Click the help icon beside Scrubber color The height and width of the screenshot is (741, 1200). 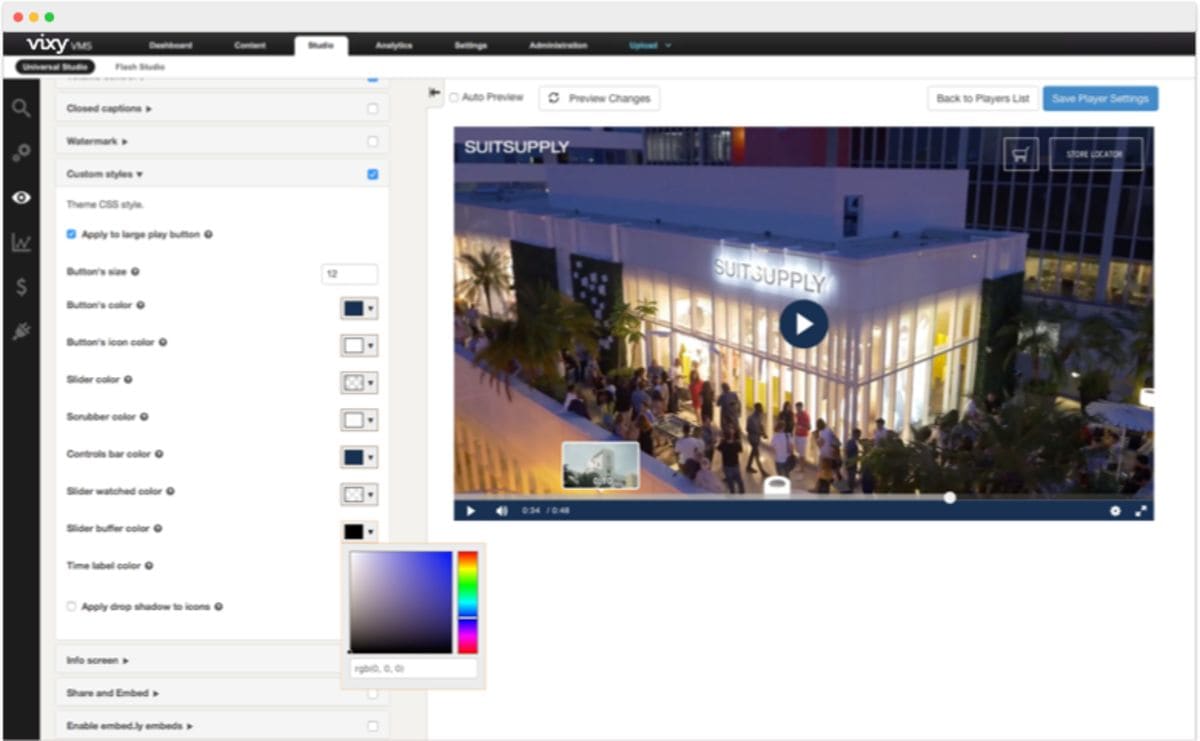pyautogui.click(x=144, y=416)
